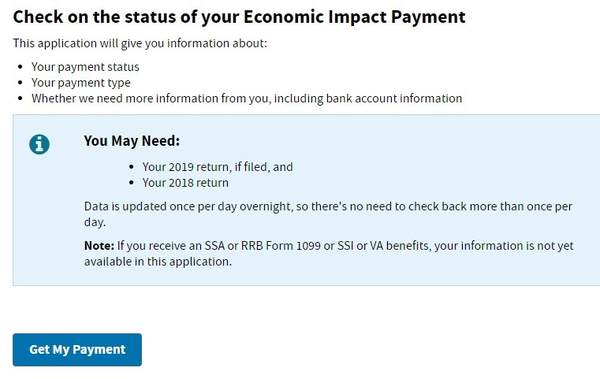The image size is (600, 379).
Task: Click the bold 'Note:' label
Action: tap(99, 245)
